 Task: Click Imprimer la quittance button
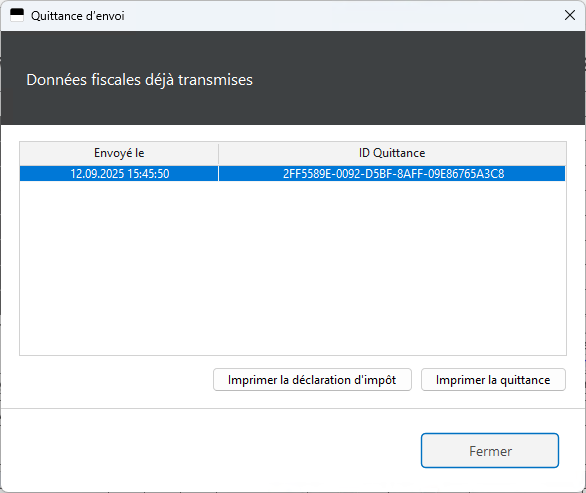[493, 380]
